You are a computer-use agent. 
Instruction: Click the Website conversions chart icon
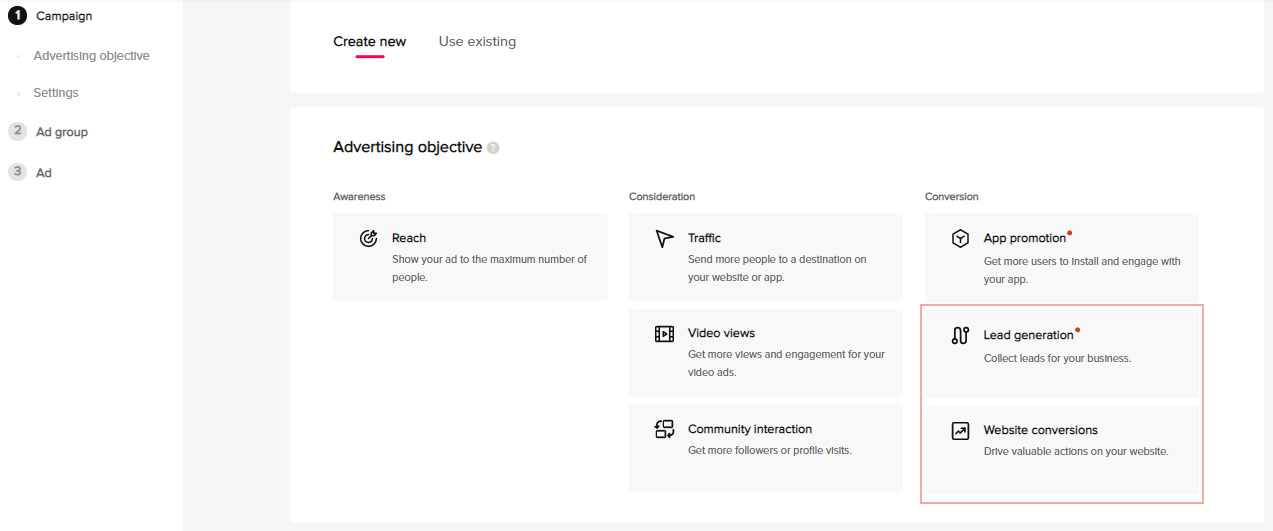tap(960, 430)
